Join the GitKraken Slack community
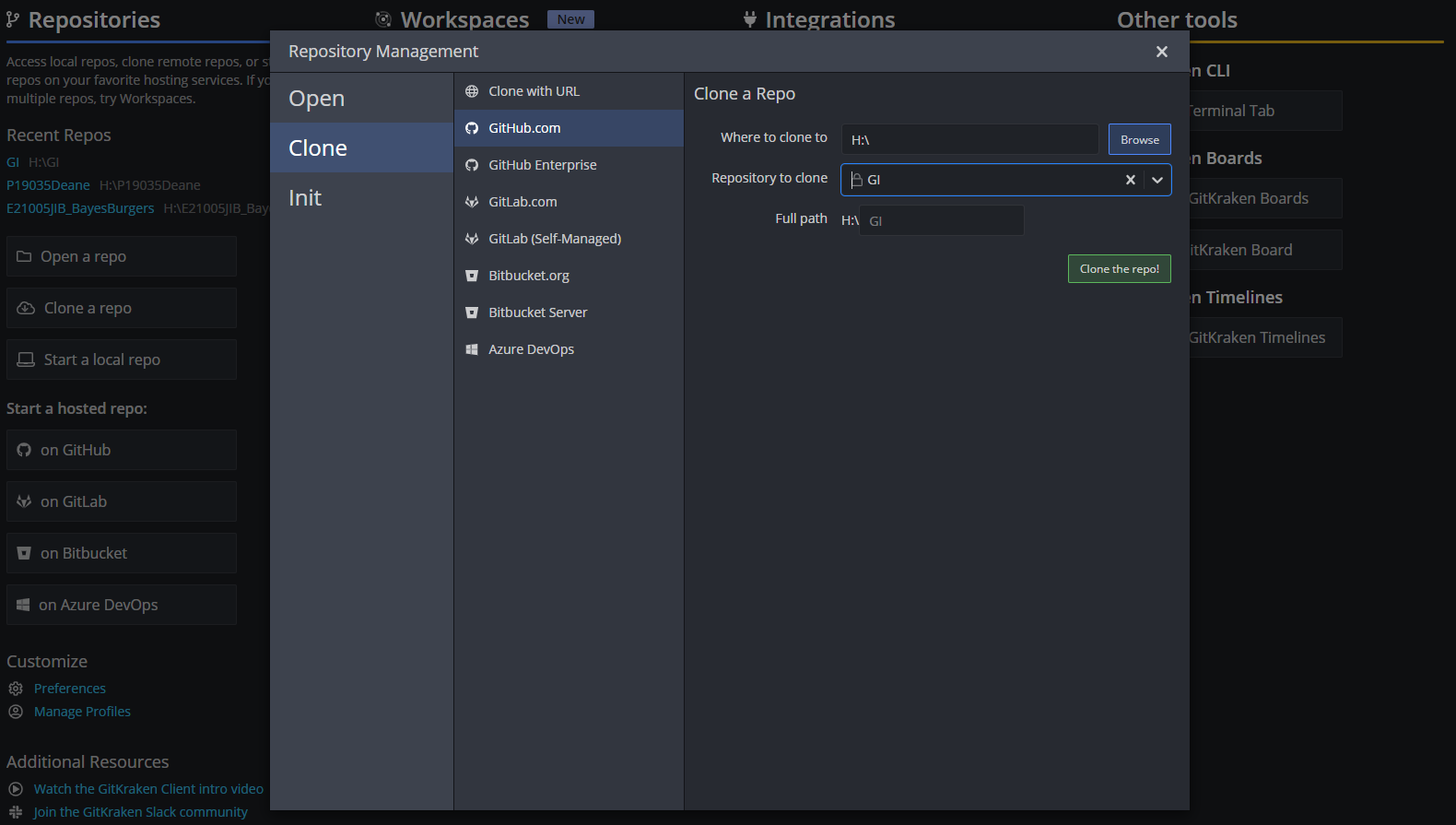This screenshot has height=825, width=1456. [140, 812]
